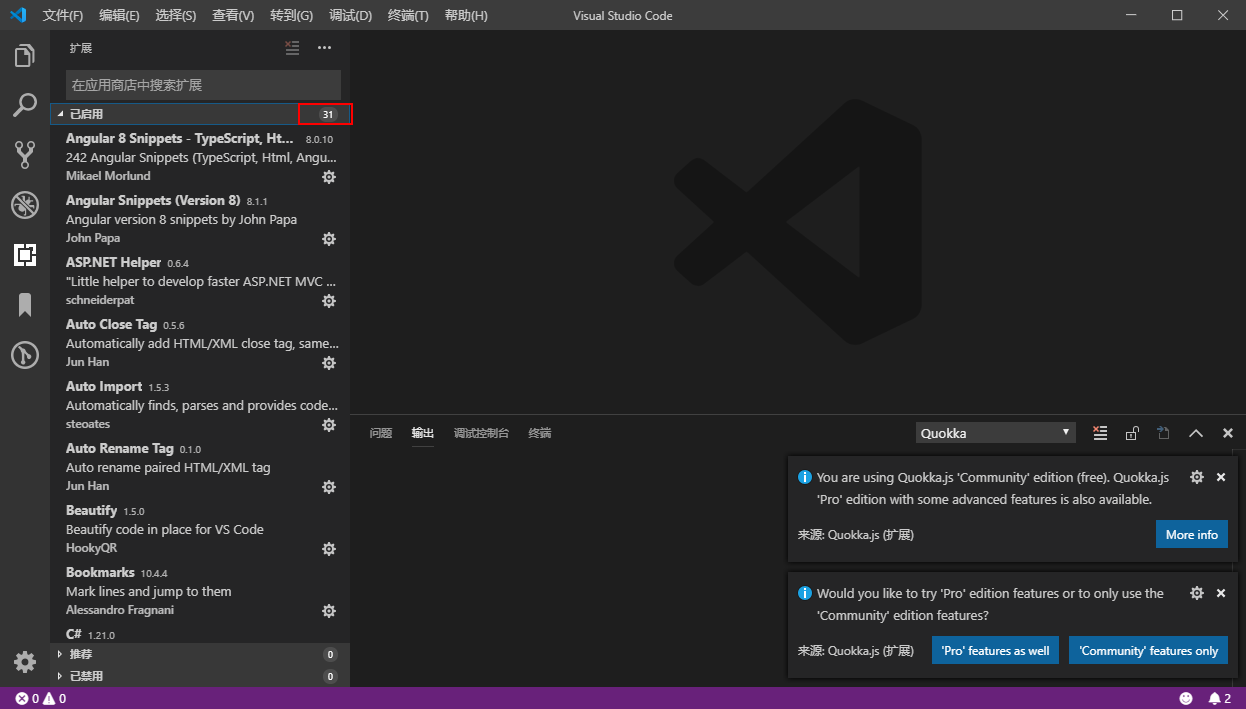Open notifications bell in status bar

pos(1219,698)
